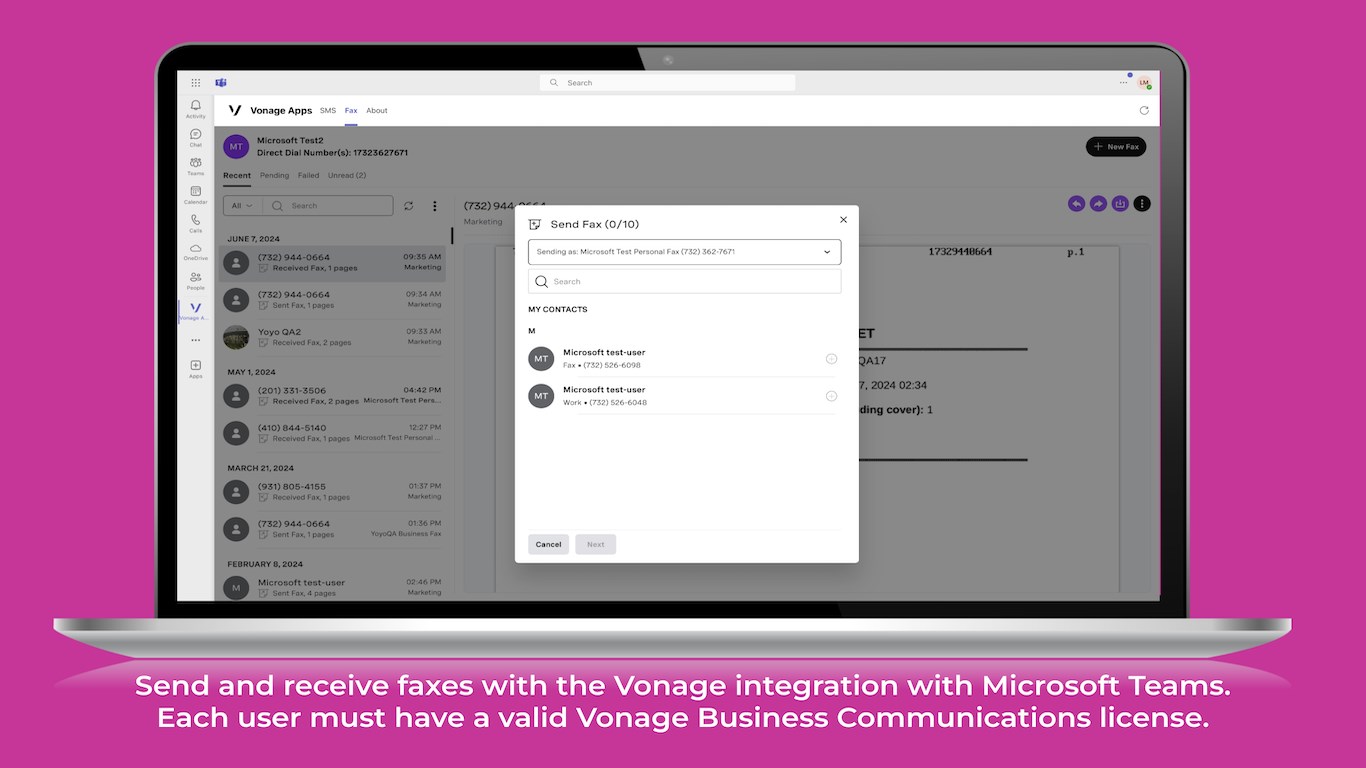Open the Yoyo QA2 received fax
This screenshot has height=768, width=1366.
click(332, 337)
